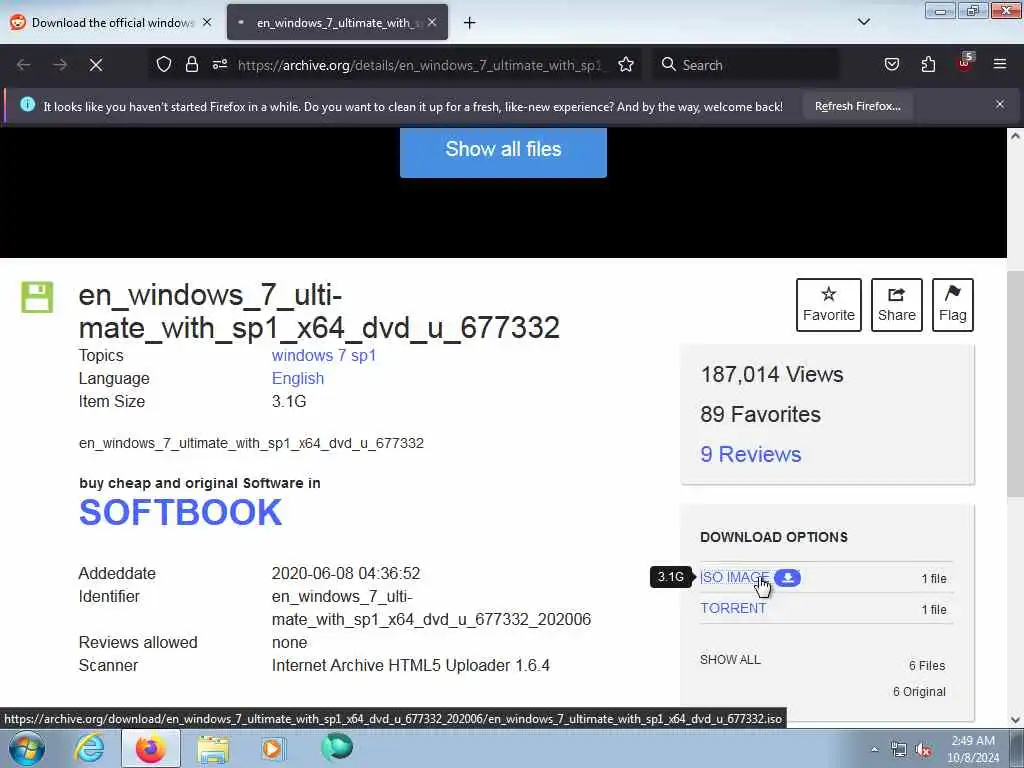Click the padlock site security icon

pos(191,65)
